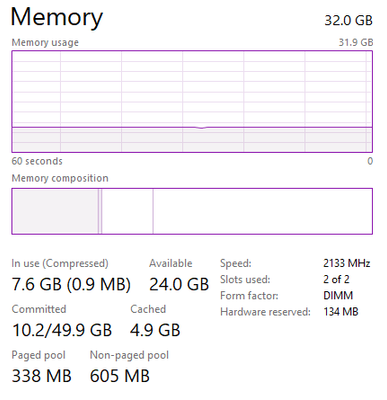
Task: Click the Slots used 2 of 2 value
Action: coord(336,279)
